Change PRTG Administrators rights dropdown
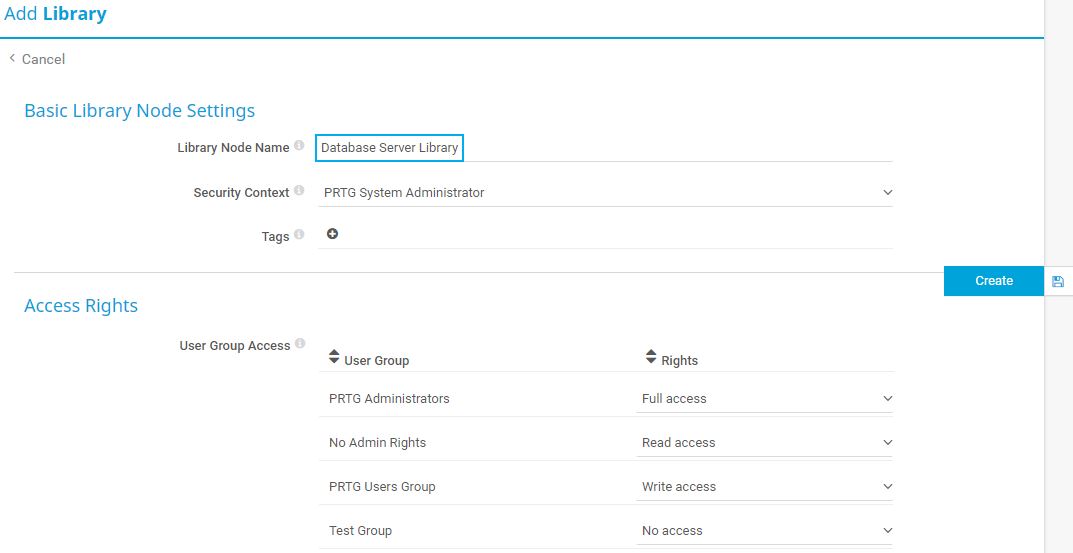Viewport: 1073px width, 553px height. pos(765,398)
